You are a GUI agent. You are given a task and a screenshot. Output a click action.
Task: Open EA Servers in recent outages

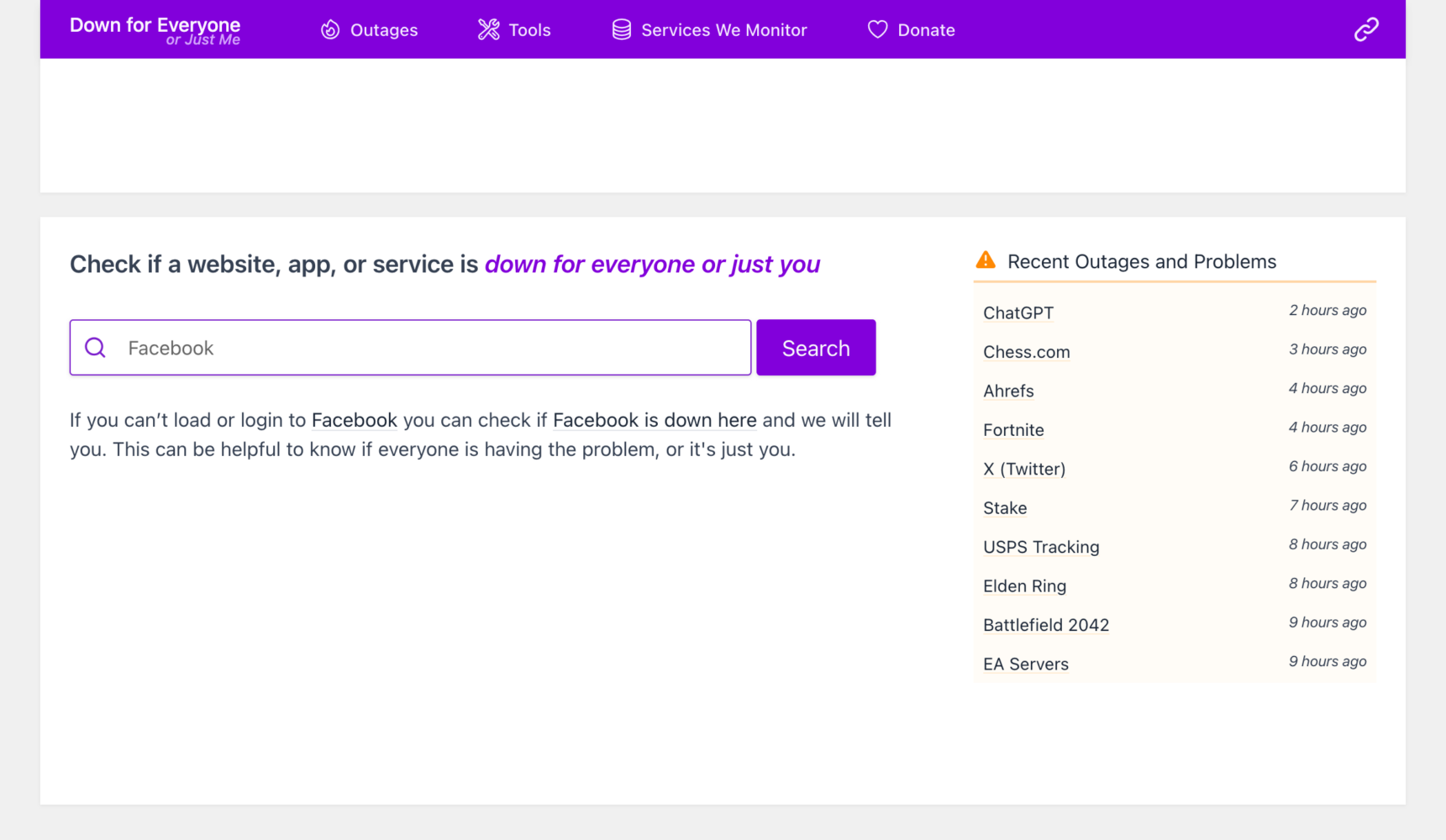(x=1025, y=664)
